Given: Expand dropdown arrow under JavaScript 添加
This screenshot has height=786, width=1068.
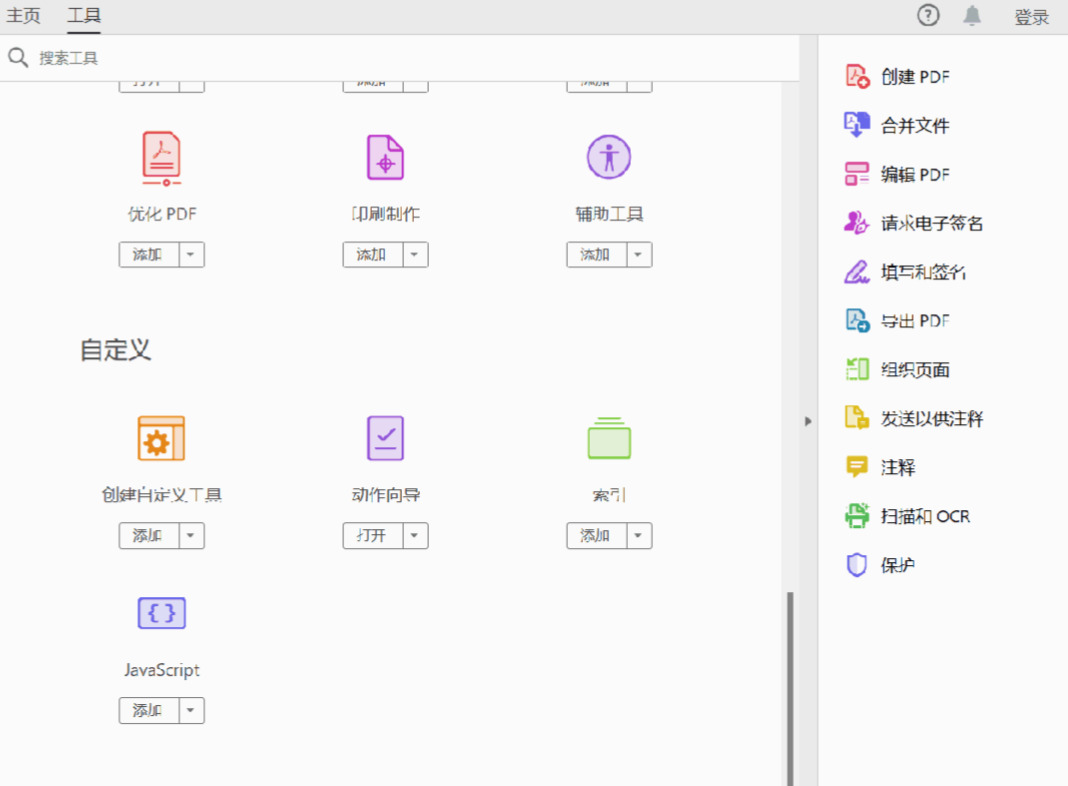Looking at the screenshot, I should pyautogui.click(x=191, y=710).
